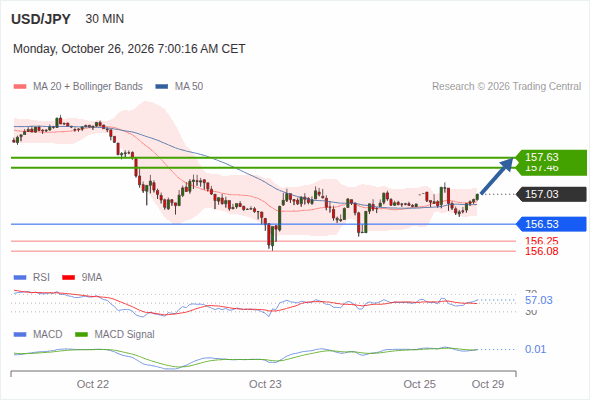Click the green MACD Signal legend swatch

point(81,335)
